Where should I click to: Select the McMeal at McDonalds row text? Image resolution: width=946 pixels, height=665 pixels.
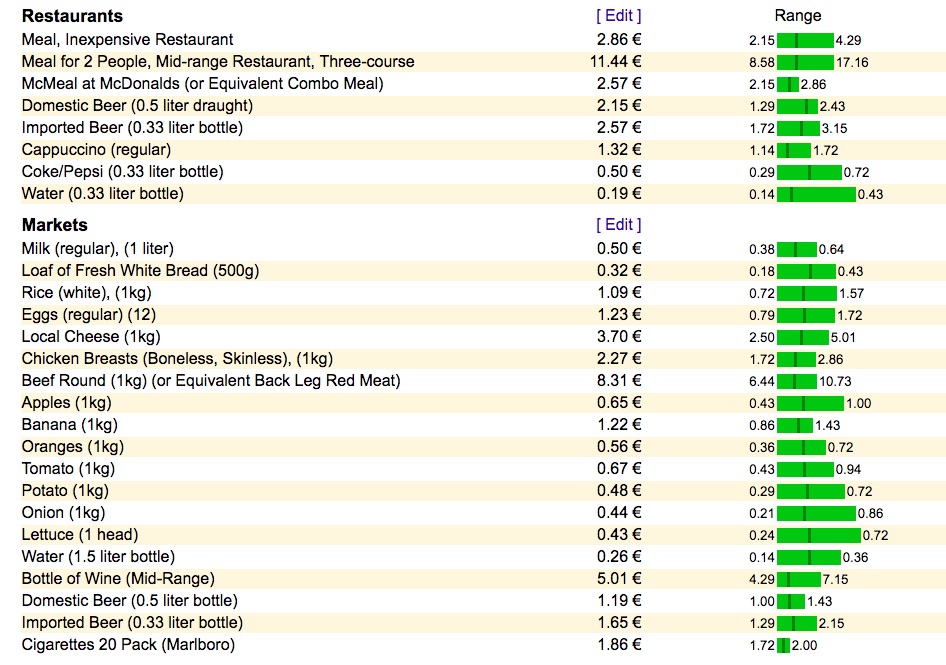click(x=203, y=83)
